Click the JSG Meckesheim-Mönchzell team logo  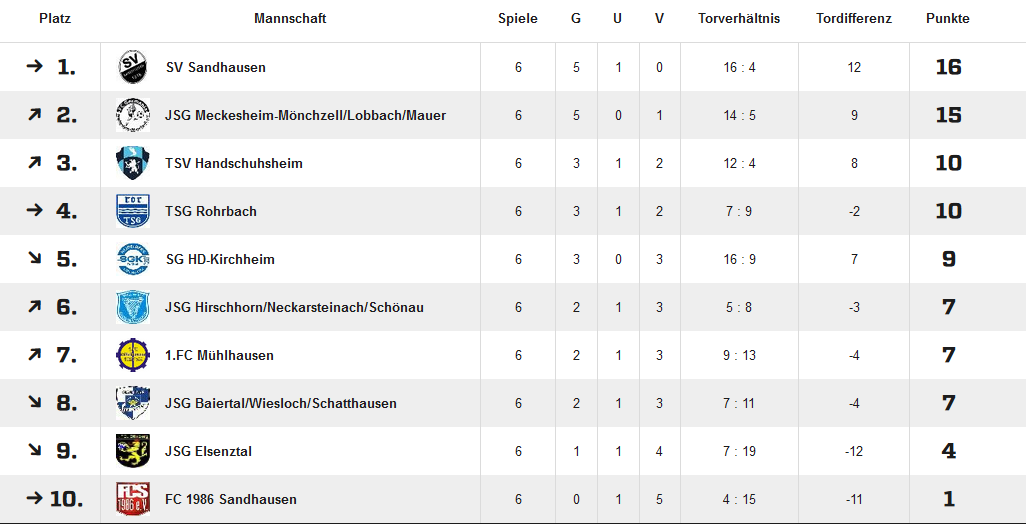133,115
